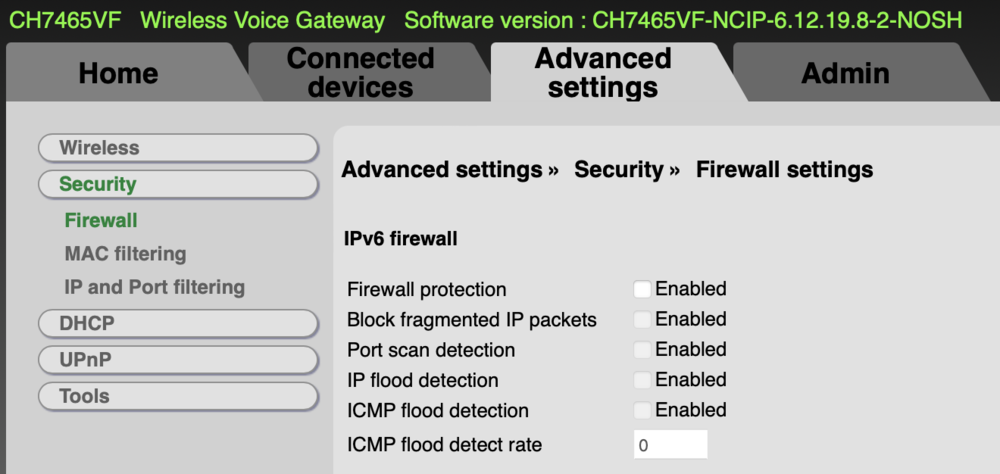Open the Tools sidebar section
Viewport: 1000px width, 474px height.
178,396
